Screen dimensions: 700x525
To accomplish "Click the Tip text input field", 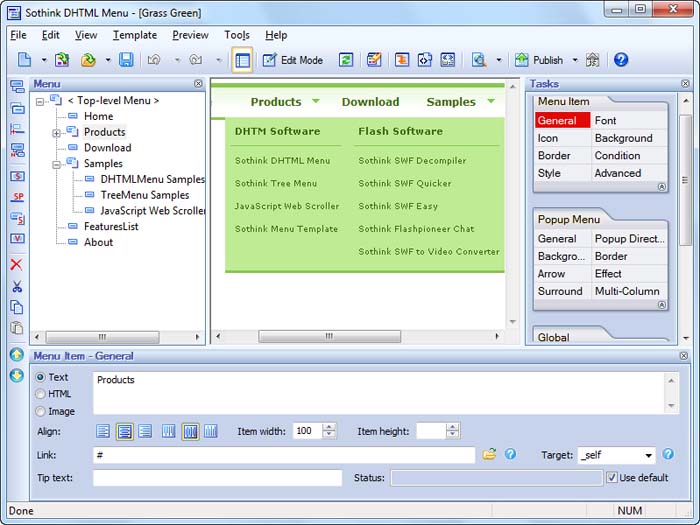I will tap(217, 478).
